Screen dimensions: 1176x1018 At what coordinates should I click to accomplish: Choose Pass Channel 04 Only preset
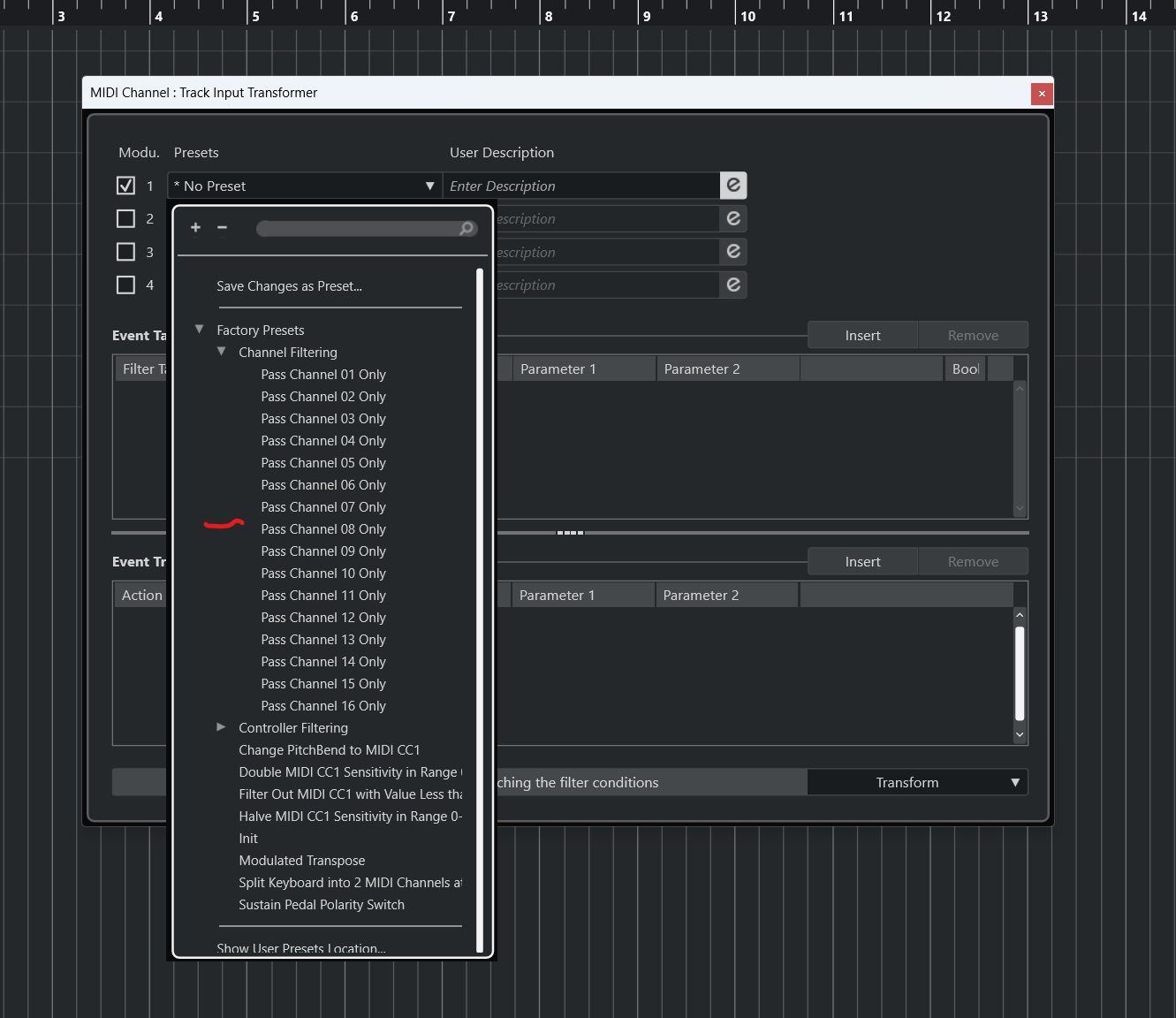pyautogui.click(x=323, y=441)
